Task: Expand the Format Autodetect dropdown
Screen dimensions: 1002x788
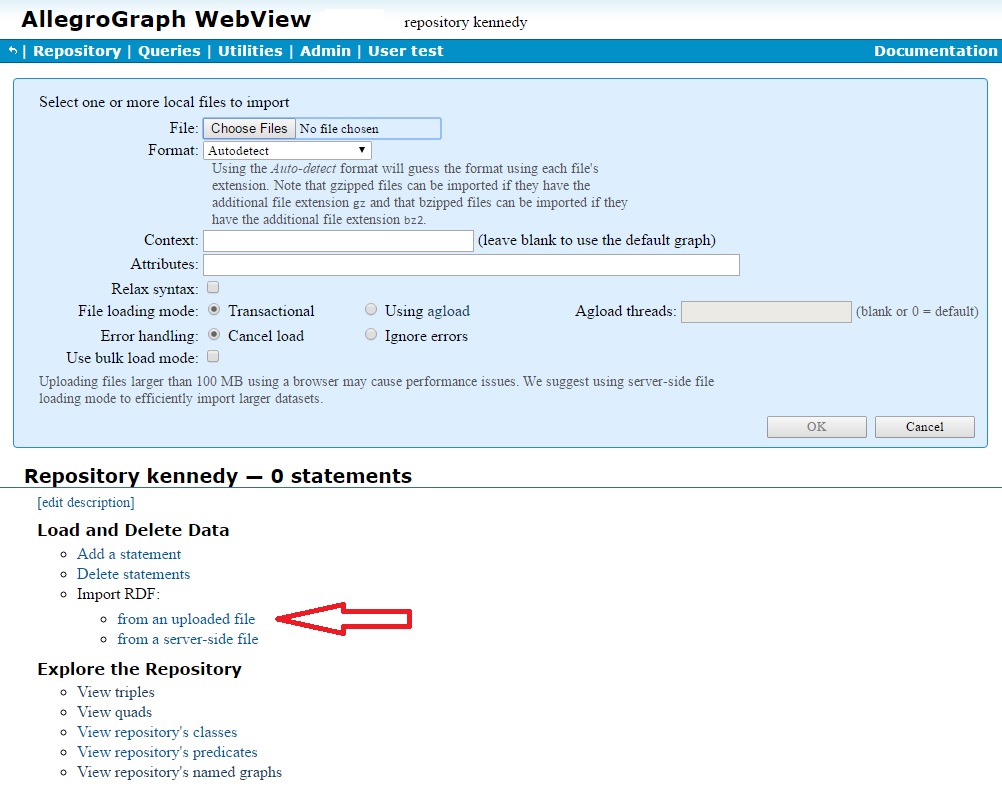Action: coord(287,151)
